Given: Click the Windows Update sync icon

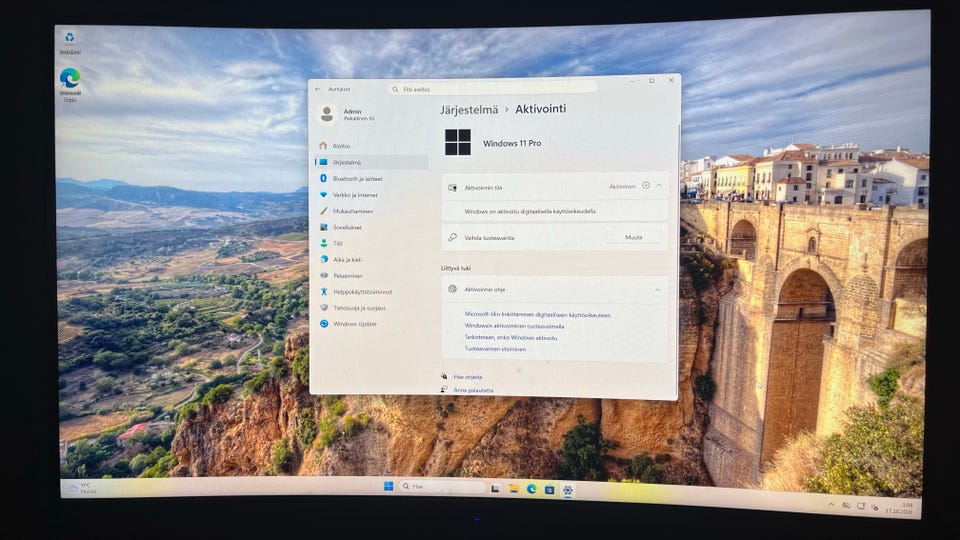Looking at the screenshot, I should (324, 324).
